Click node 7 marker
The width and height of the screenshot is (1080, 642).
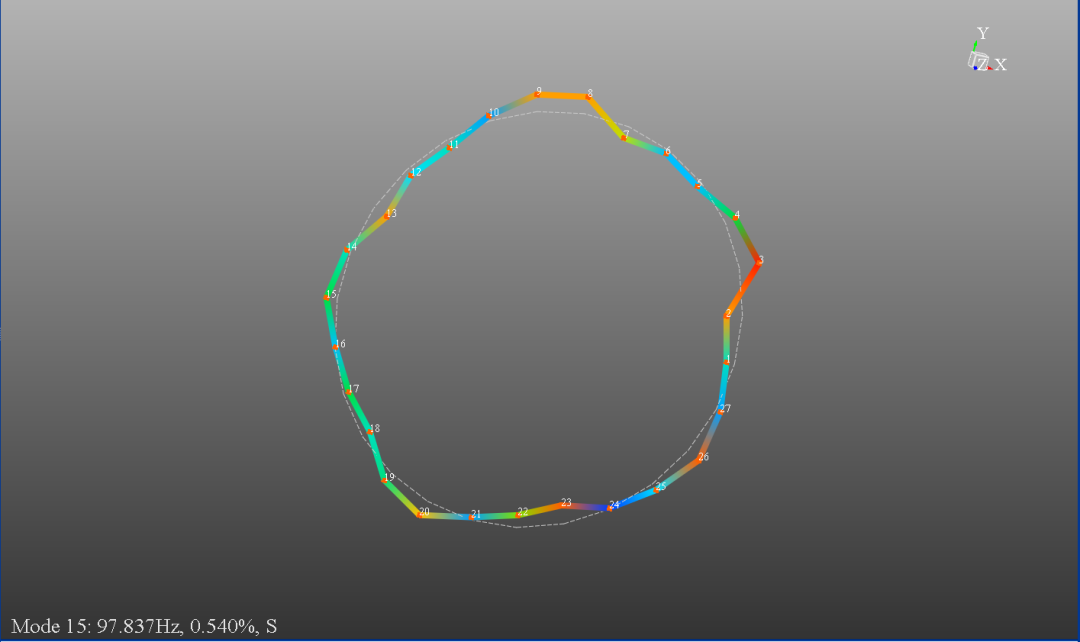(624, 136)
